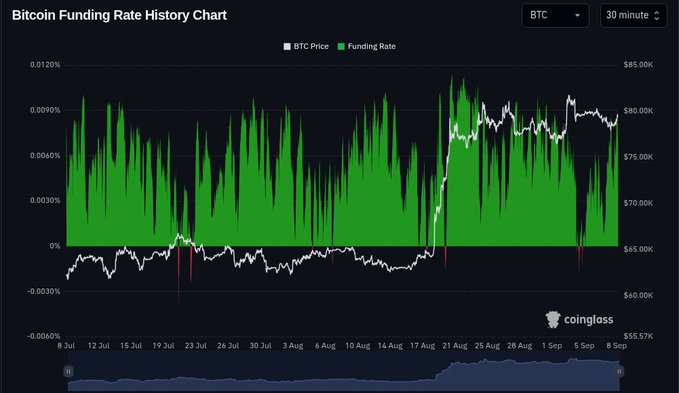Click the 8 Jul date label
This screenshot has height=393, width=679.
[66, 346]
